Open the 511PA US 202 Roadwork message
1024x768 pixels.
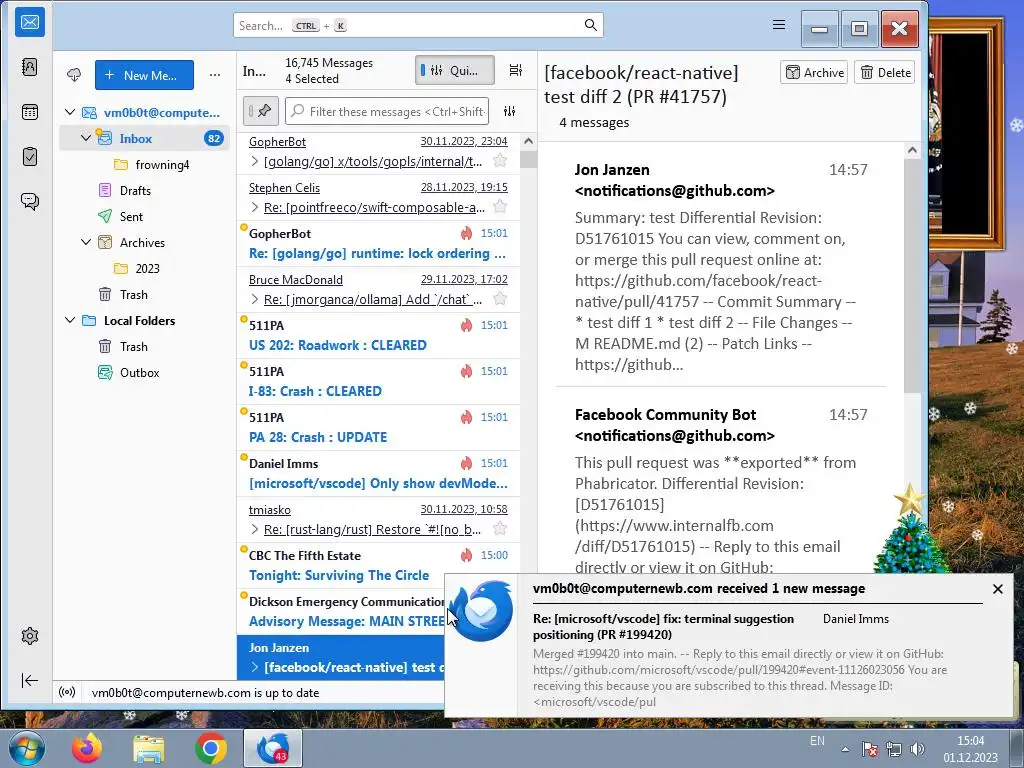pos(378,336)
